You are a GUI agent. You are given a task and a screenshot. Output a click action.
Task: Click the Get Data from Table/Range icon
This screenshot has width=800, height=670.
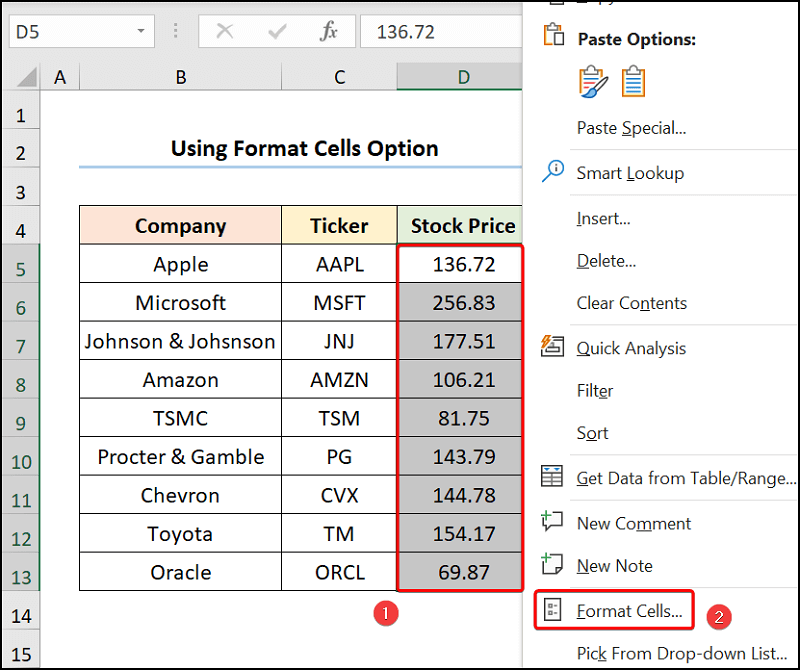[x=552, y=477]
